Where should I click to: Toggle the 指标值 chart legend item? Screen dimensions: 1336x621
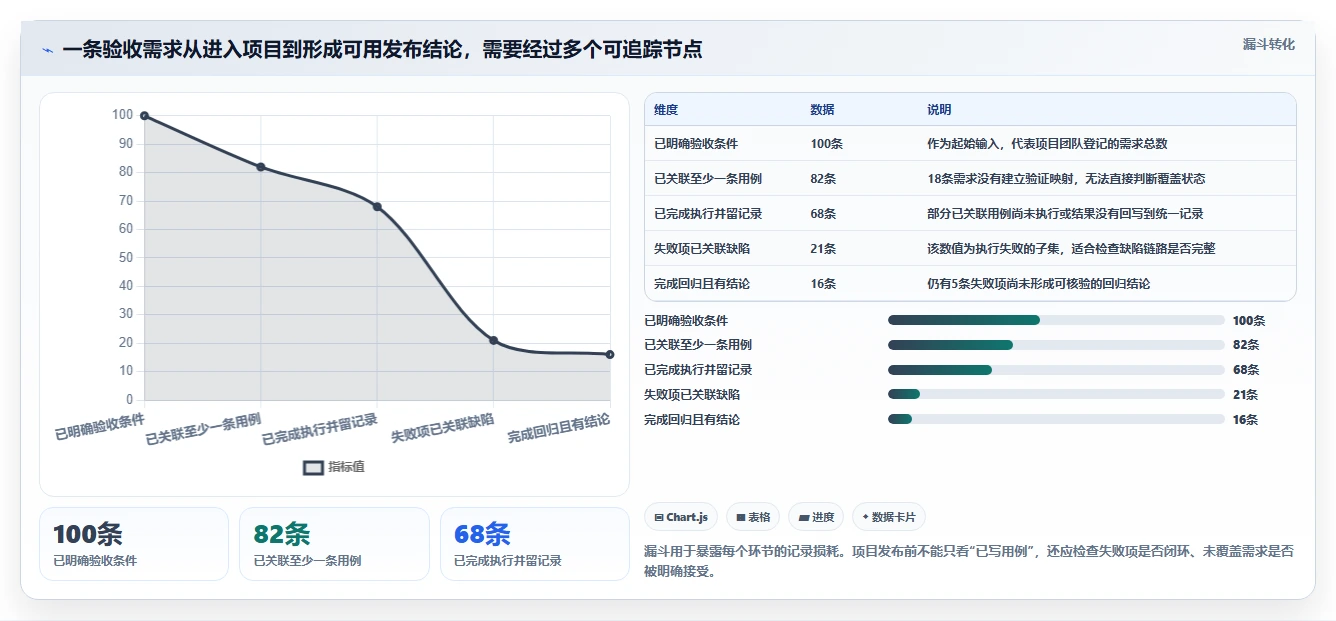pos(334,467)
